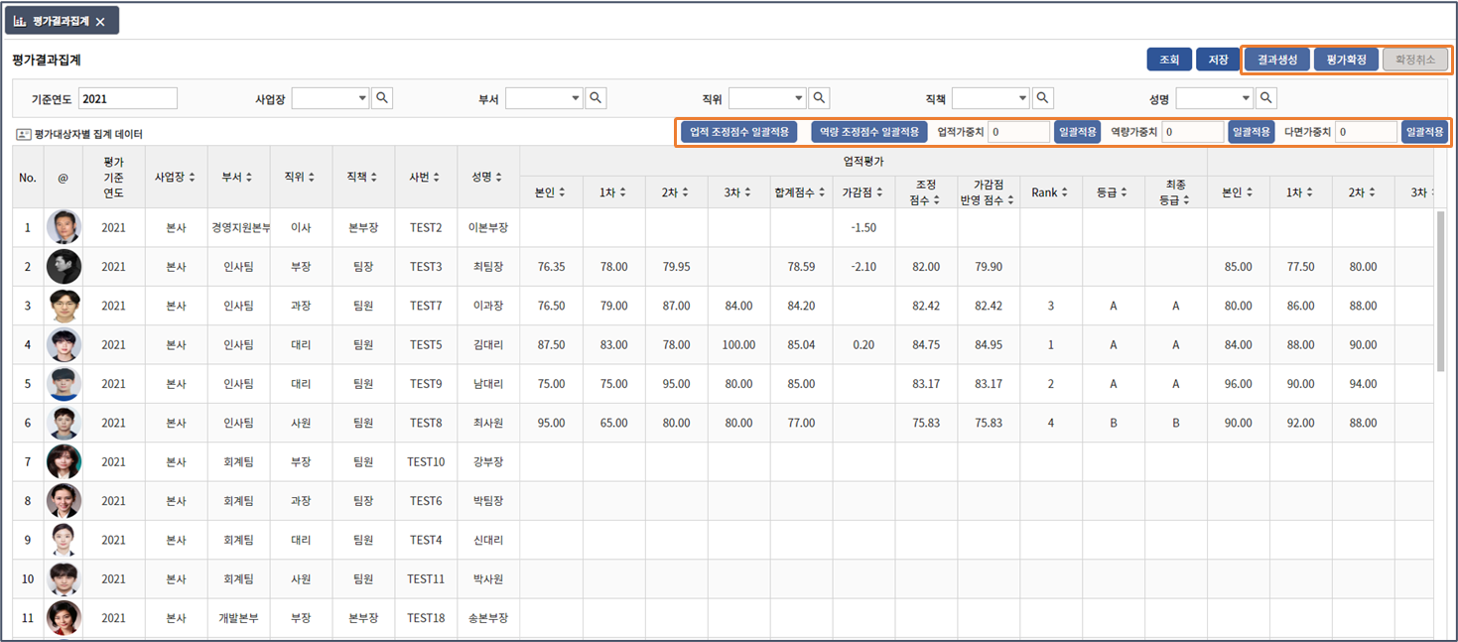The height and width of the screenshot is (642, 1458).
Task: Sort by the 직책 column header
Action: pos(364,176)
